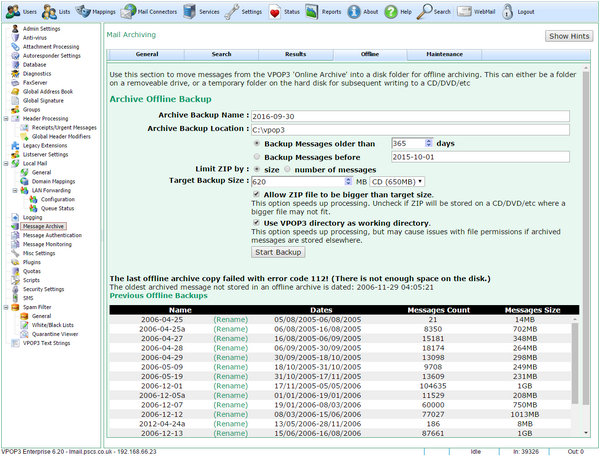Collapse the Local Mail tree node

(x=6, y=163)
